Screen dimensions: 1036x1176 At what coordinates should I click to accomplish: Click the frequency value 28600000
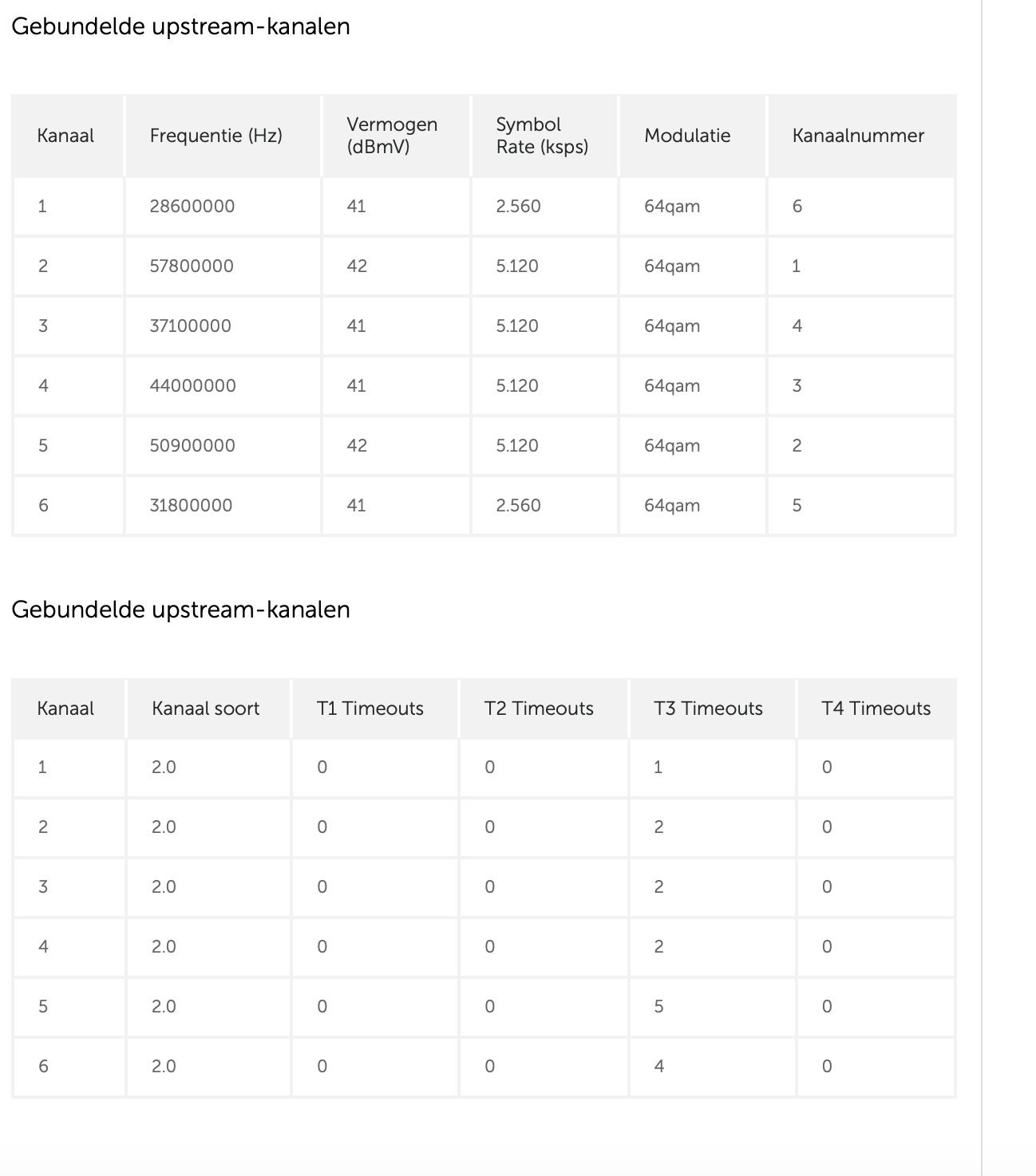(192, 207)
